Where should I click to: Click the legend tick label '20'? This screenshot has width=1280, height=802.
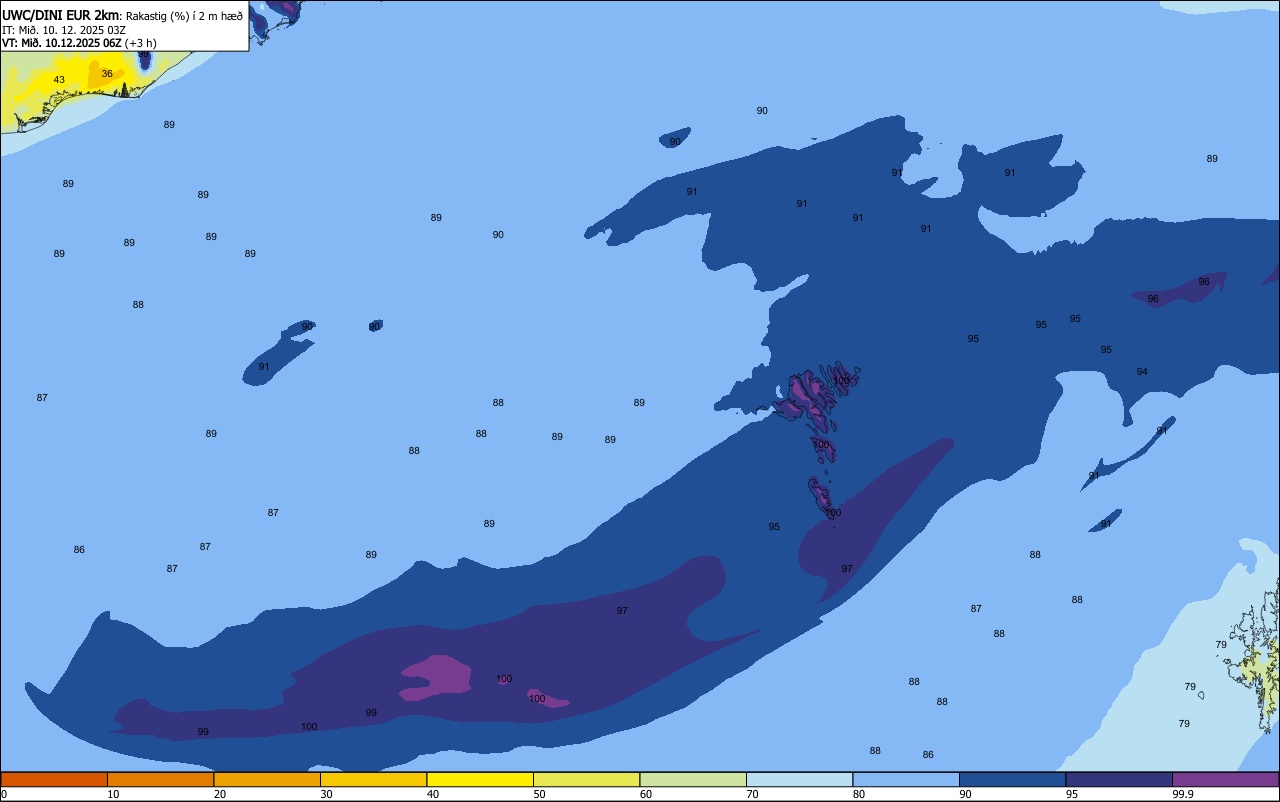pyautogui.click(x=219, y=794)
